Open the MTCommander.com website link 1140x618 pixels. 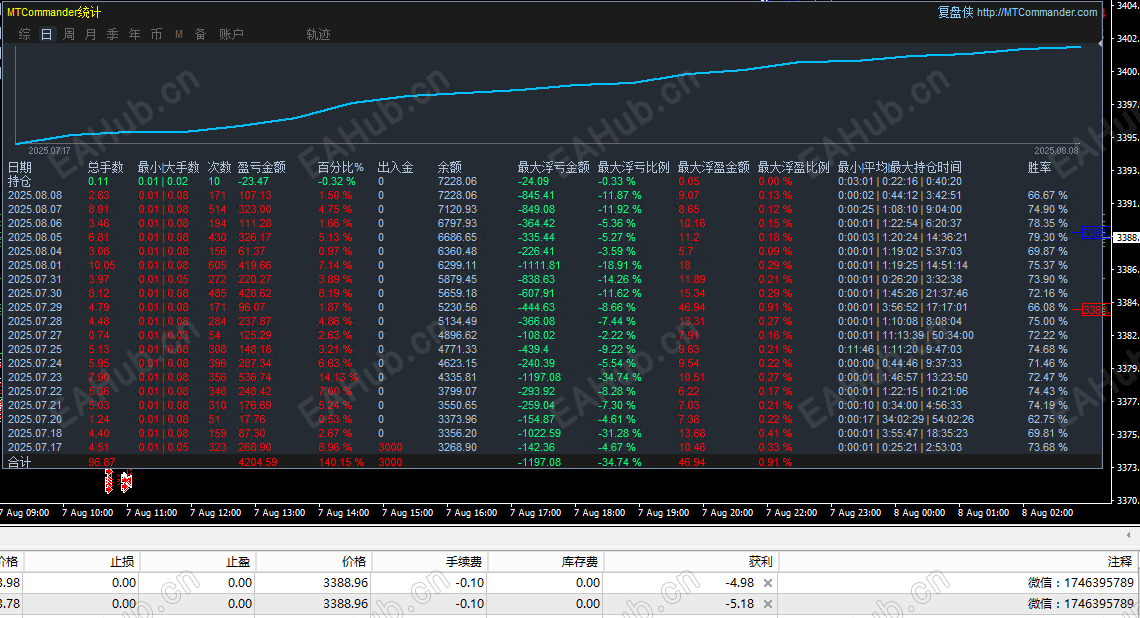(x=1037, y=12)
